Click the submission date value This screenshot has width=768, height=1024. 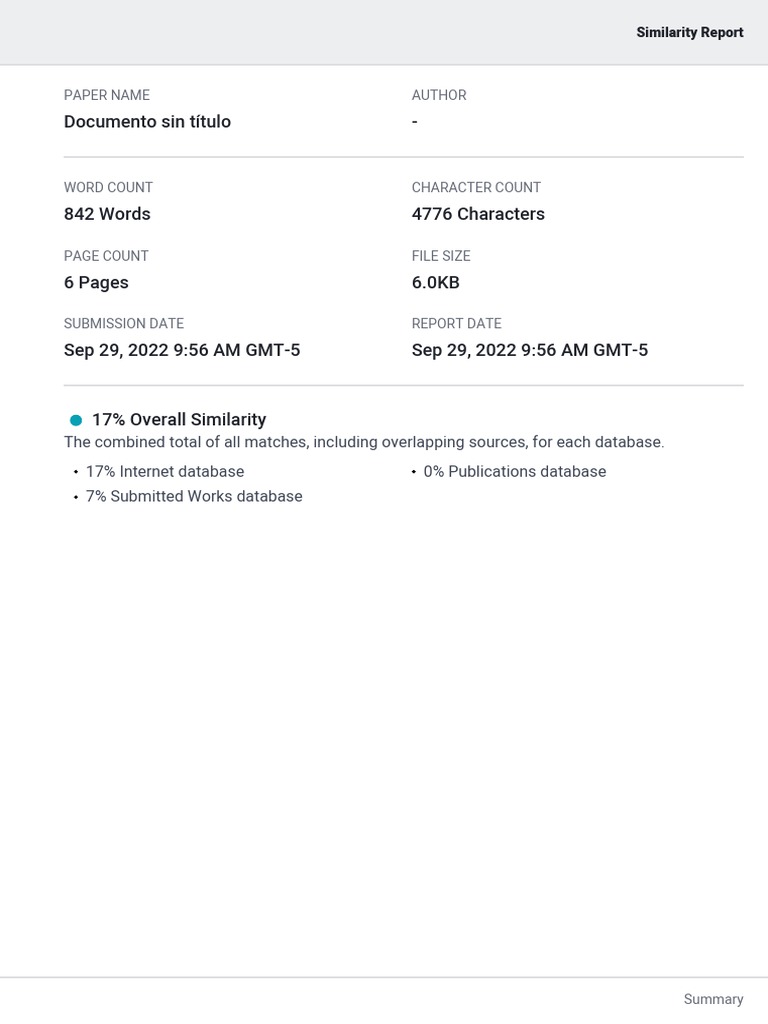coord(182,350)
